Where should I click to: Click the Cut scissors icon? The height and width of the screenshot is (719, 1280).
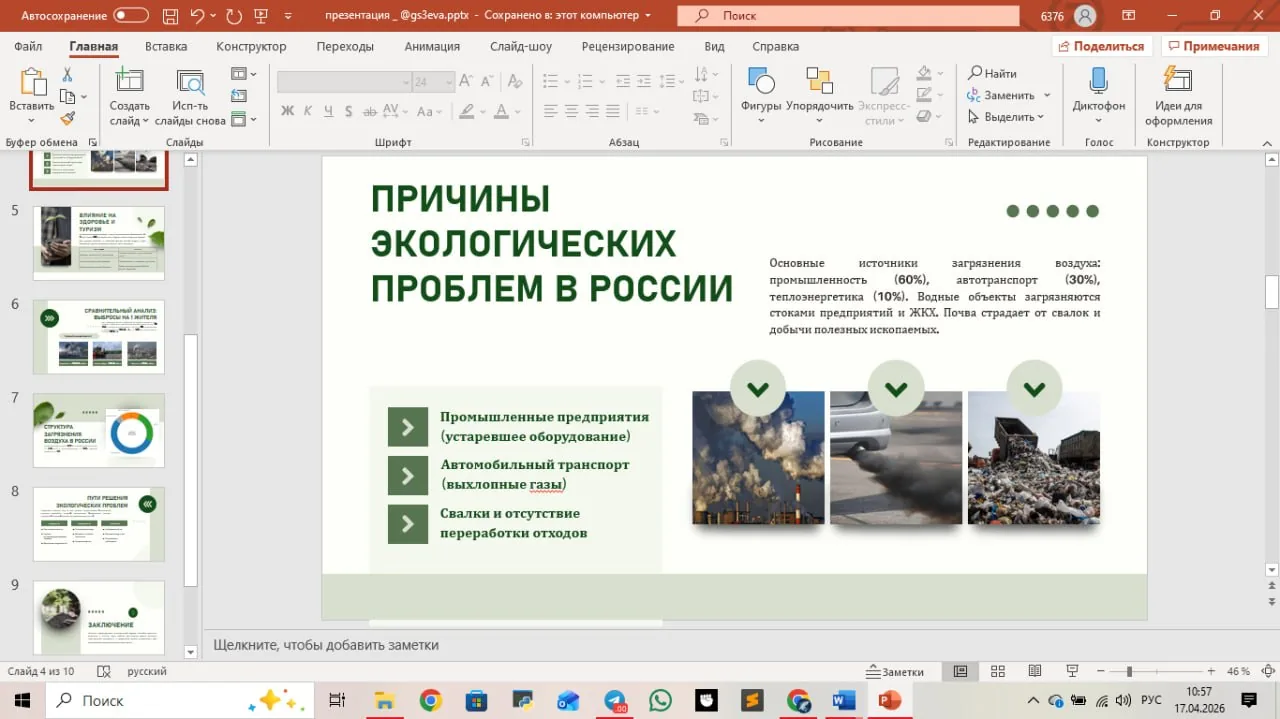coord(67,75)
